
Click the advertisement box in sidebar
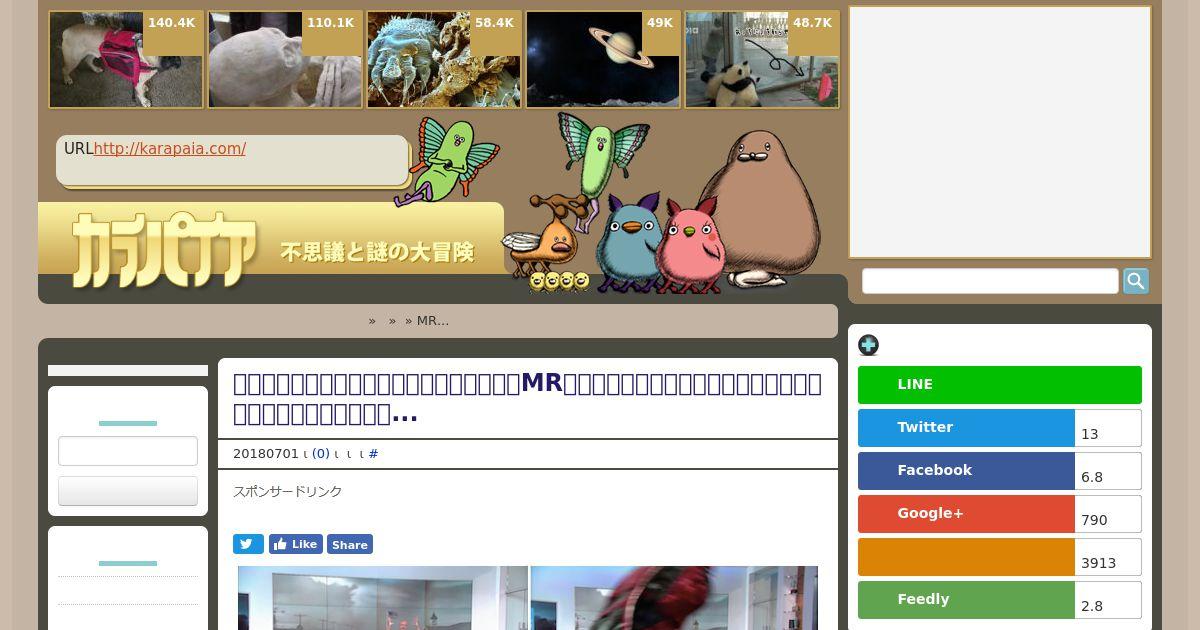tap(1000, 132)
